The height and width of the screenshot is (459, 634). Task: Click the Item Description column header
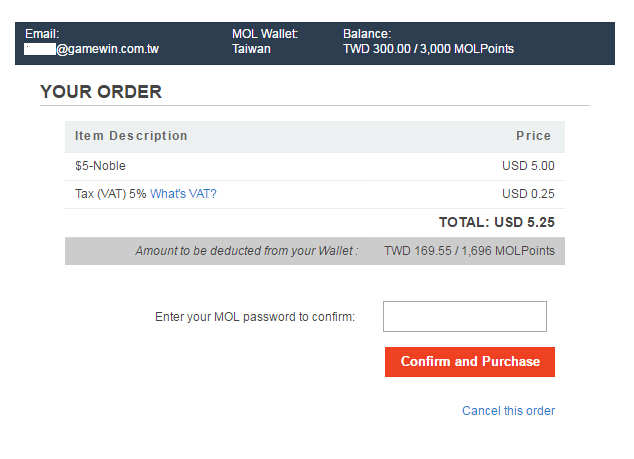click(131, 136)
